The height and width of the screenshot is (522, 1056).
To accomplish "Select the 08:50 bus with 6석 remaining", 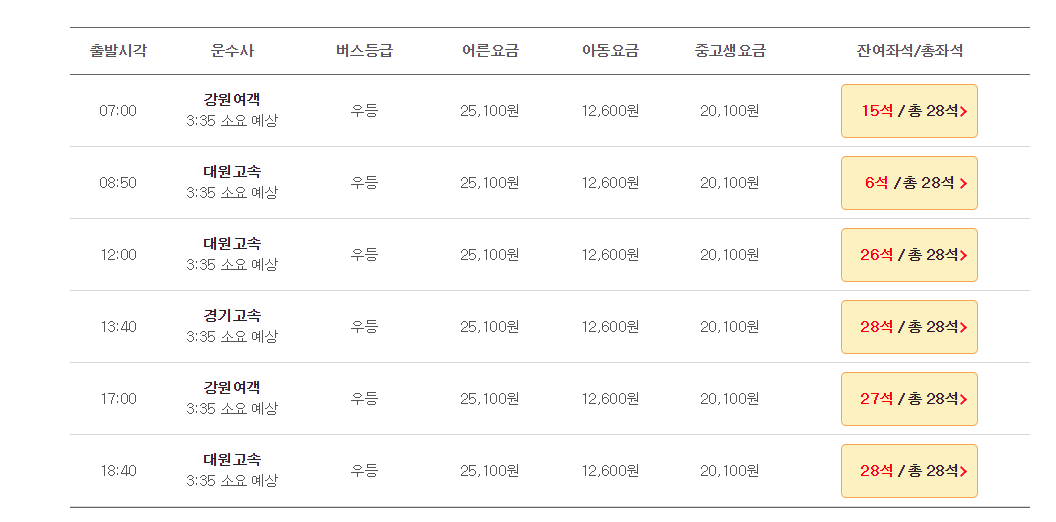I will point(909,183).
